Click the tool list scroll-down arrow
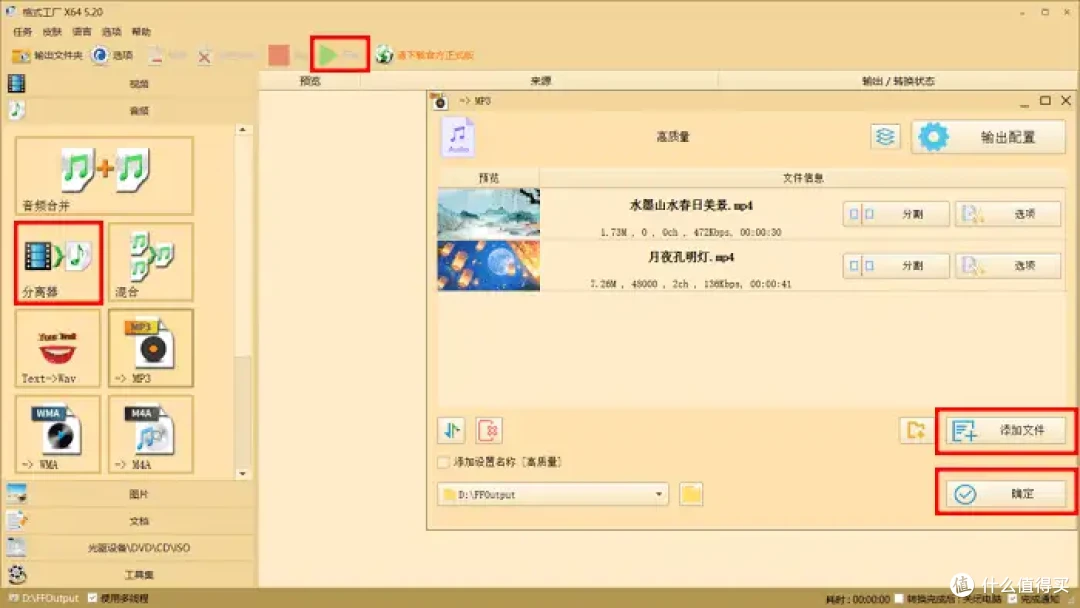This screenshot has width=1080, height=608. (x=242, y=474)
